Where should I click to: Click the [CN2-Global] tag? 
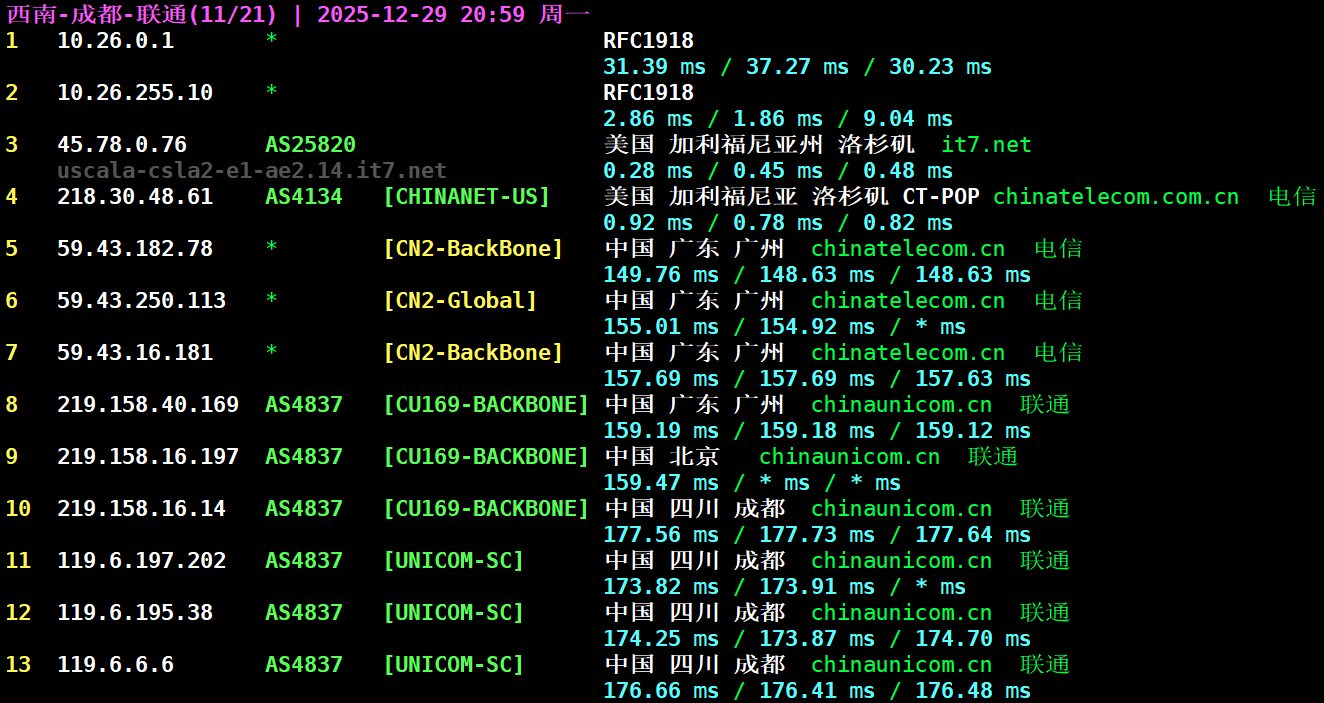pyautogui.click(x=460, y=301)
